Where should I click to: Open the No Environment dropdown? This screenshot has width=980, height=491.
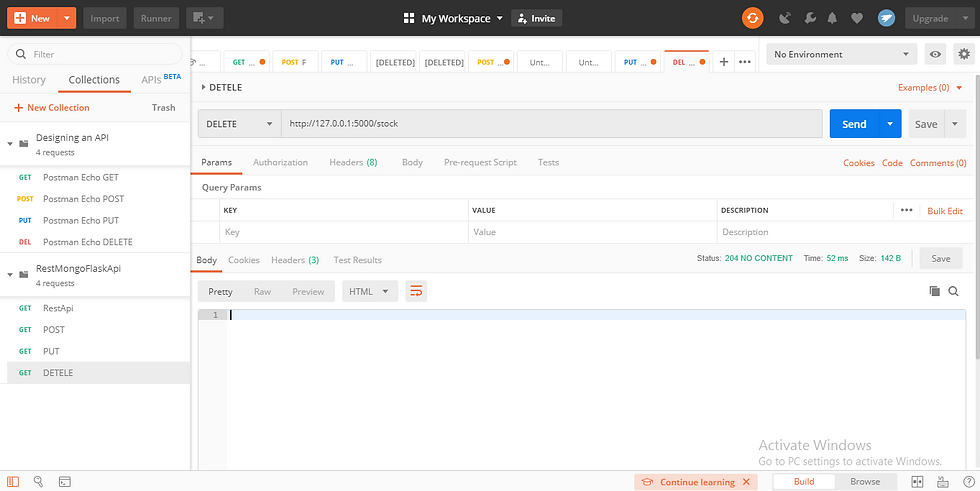tap(842, 54)
